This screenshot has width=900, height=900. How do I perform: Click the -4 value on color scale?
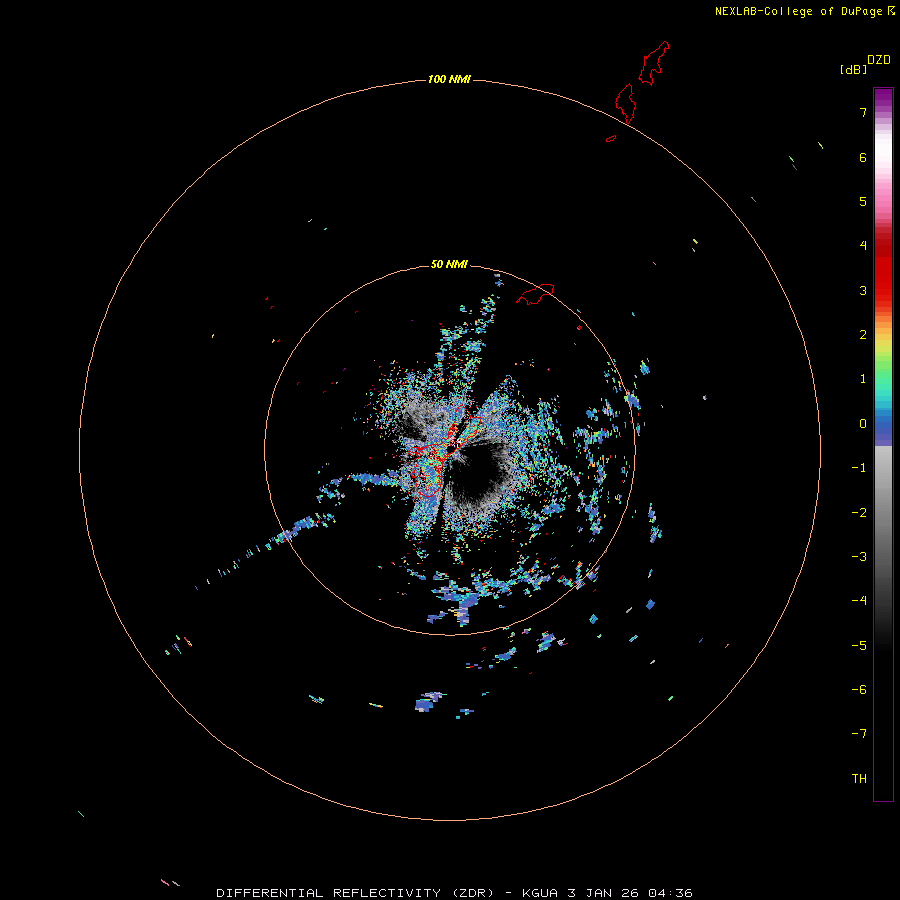(x=859, y=601)
